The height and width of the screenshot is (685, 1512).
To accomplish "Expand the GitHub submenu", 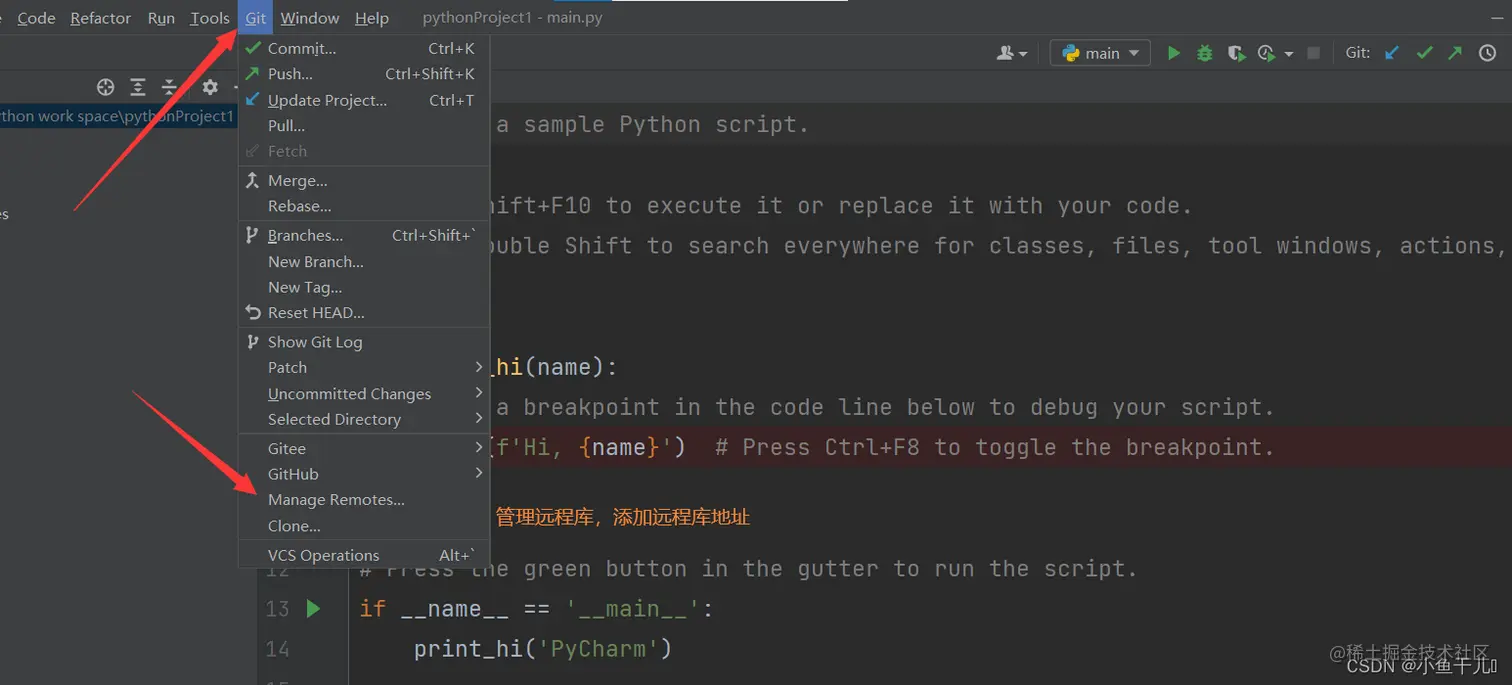I will click(x=364, y=474).
